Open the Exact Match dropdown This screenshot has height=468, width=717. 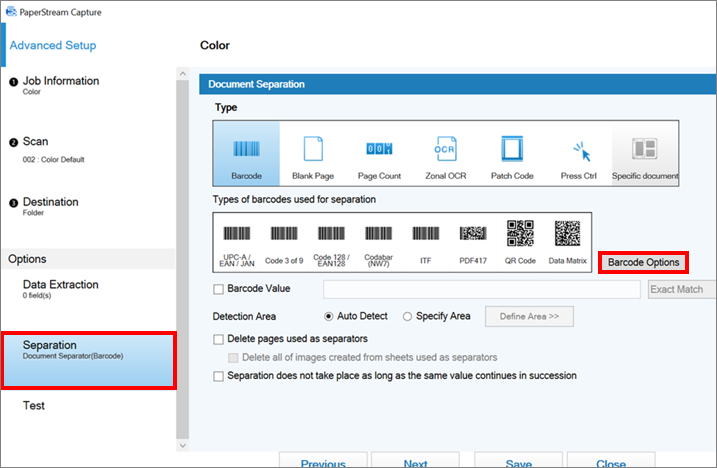[x=681, y=289]
